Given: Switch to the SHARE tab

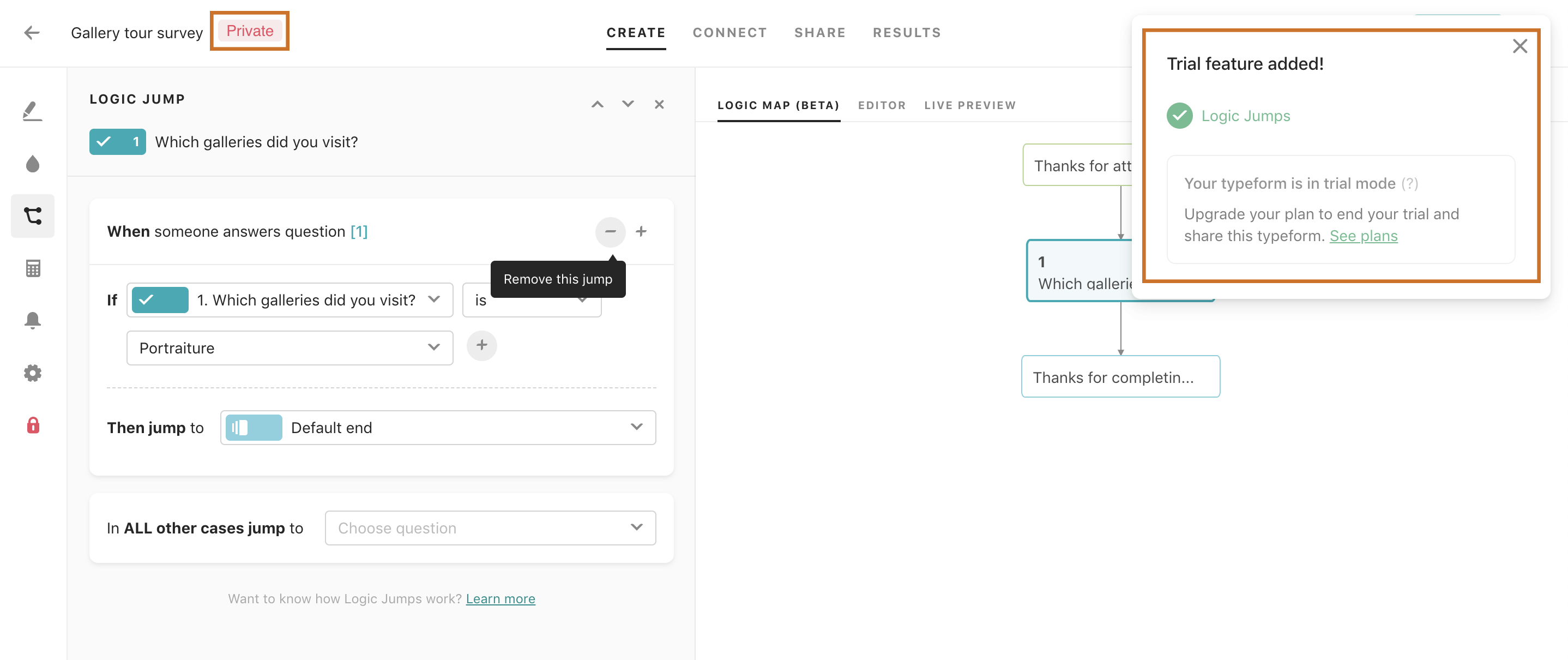Looking at the screenshot, I should (819, 33).
